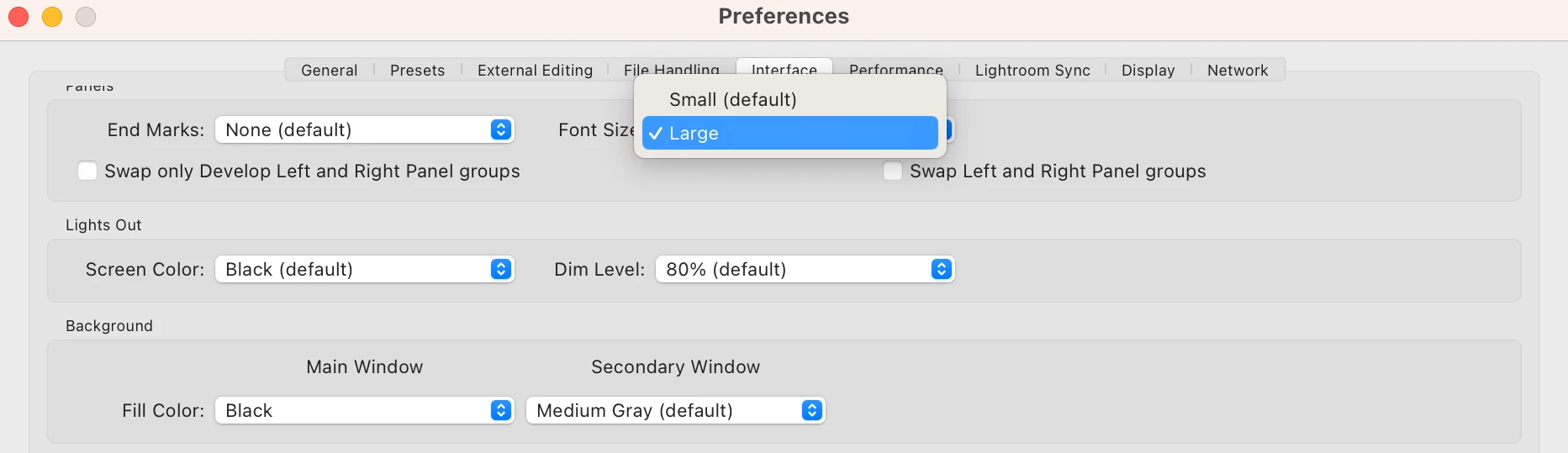Open Main Window Fill Color dropdown
This screenshot has height=453, width=1568.
pyautogui.click(x=364, y=411)
